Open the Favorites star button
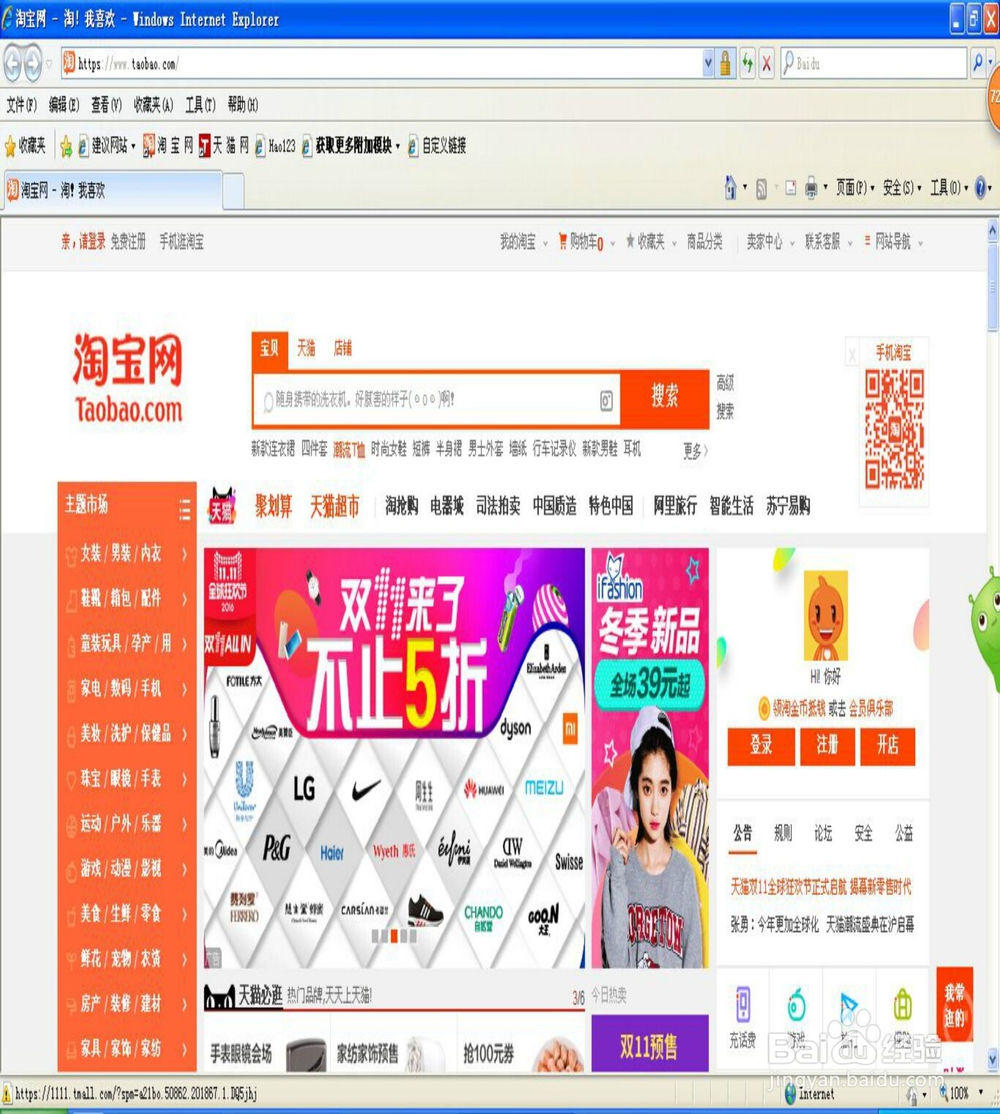 26,146
